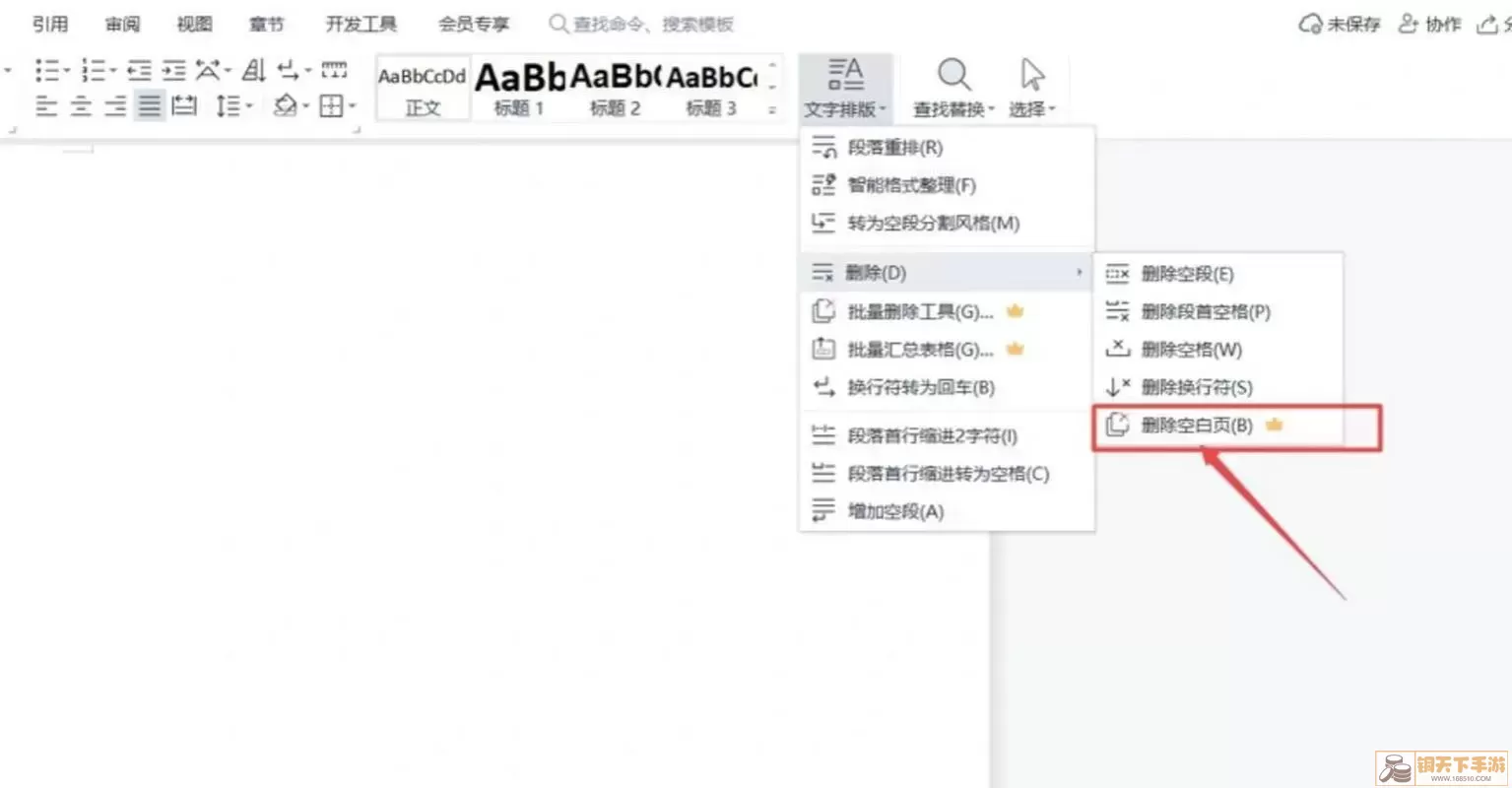
Task: Choose 智能格式整理(F) from the menu
Action: [947, 184]
